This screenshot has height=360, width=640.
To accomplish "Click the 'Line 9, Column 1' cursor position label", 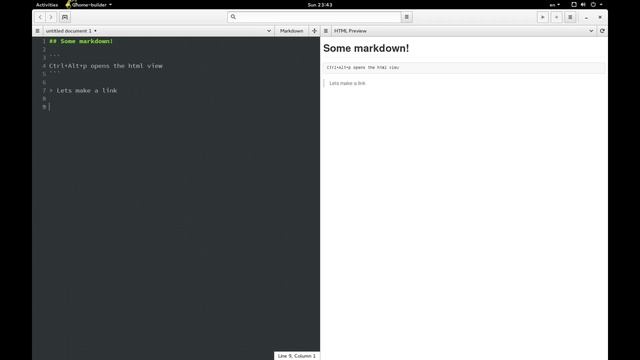I will click(297, 356).
